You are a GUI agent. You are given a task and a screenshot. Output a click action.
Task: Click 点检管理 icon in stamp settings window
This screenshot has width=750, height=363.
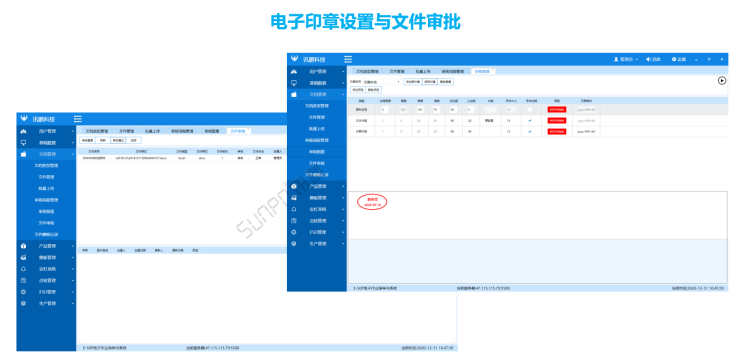294,220
